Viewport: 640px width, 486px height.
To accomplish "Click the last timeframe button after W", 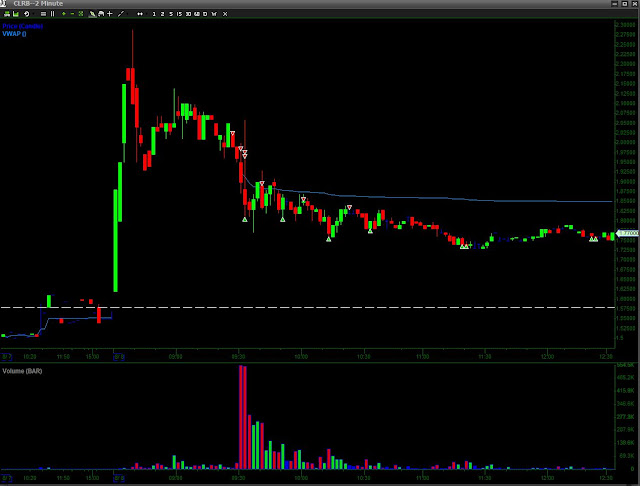I will pyautogui.click(x=225, y=14).
